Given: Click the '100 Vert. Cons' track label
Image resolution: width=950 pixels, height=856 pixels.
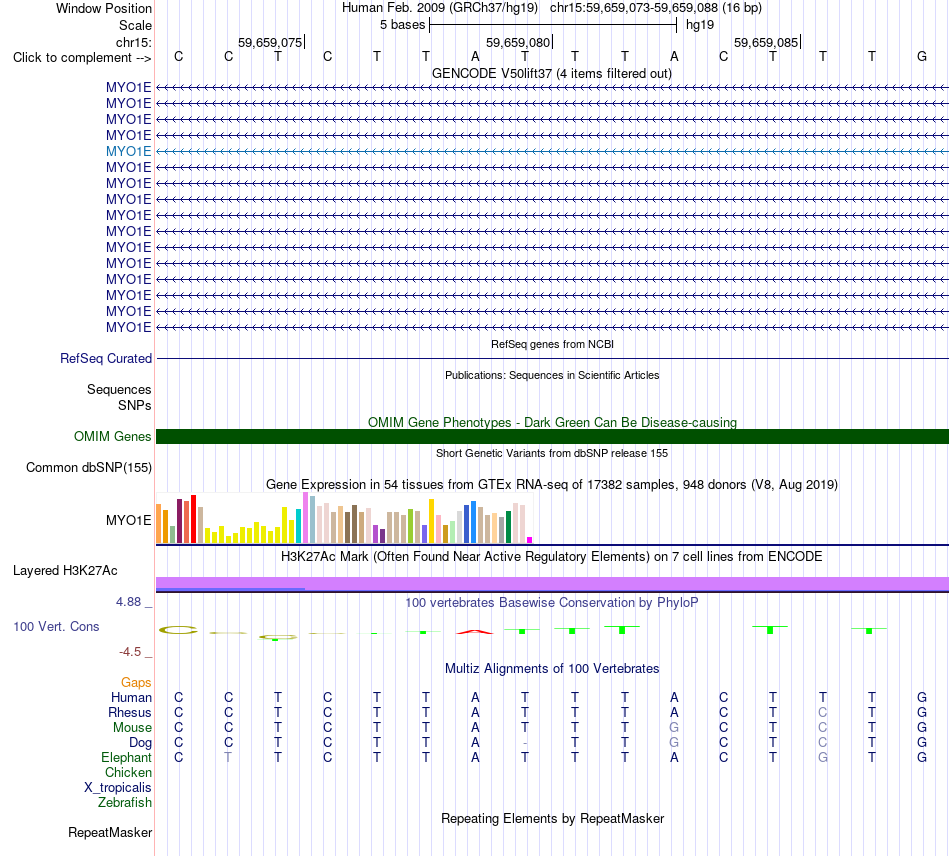Looking at the screenshot, I should coord(56,627).
